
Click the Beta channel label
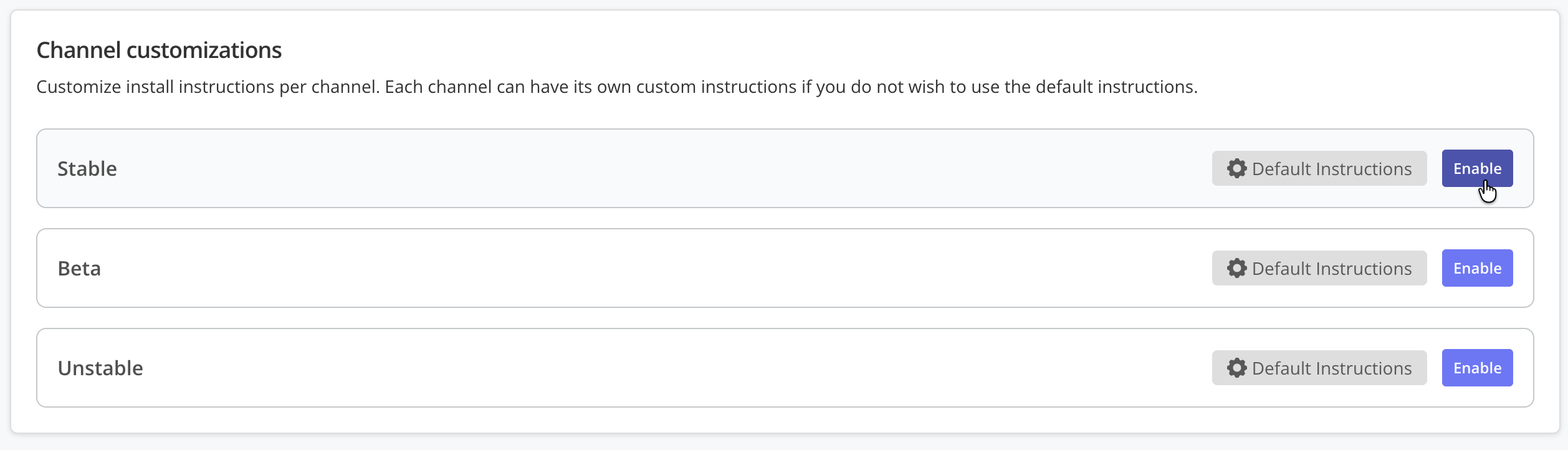click(79, 268)
